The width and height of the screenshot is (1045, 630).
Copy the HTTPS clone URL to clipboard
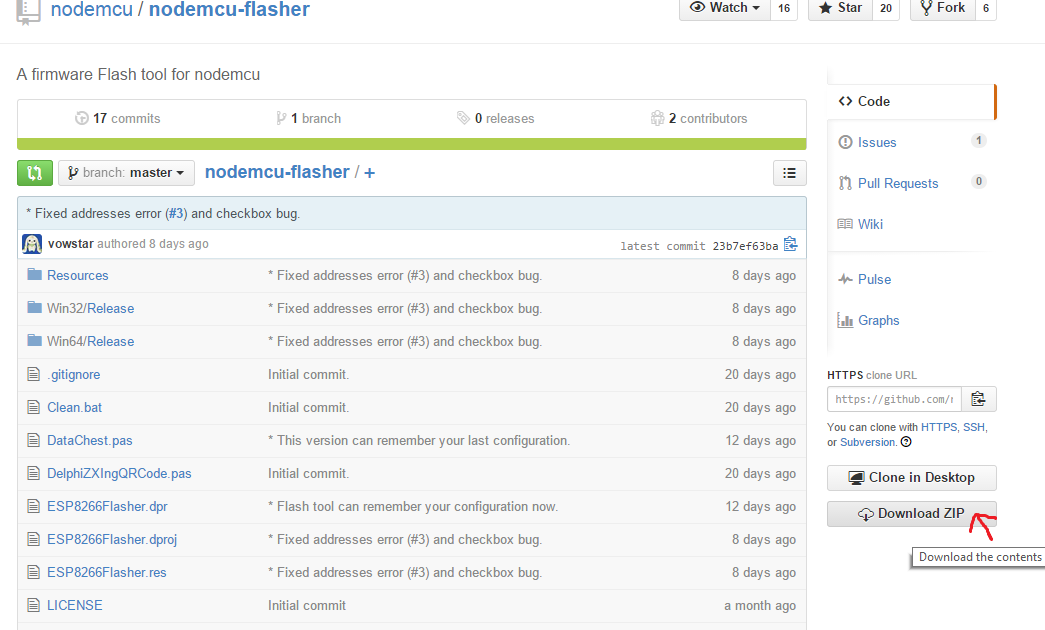click(978, 399)
